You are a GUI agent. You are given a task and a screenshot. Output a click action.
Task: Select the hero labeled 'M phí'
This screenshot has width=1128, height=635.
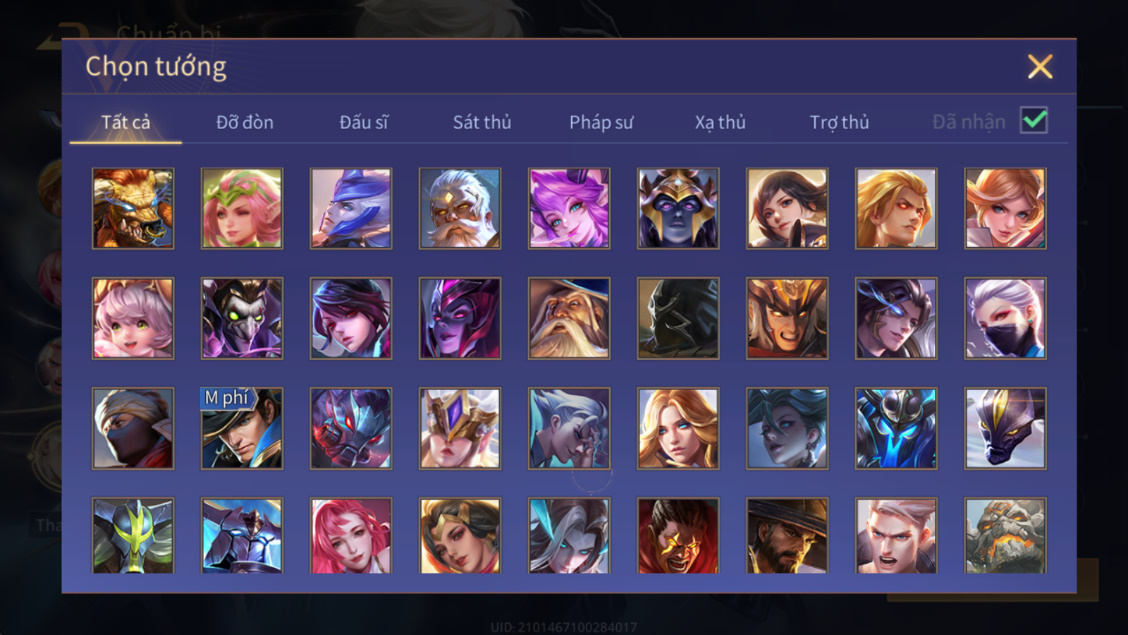point(242,429)
